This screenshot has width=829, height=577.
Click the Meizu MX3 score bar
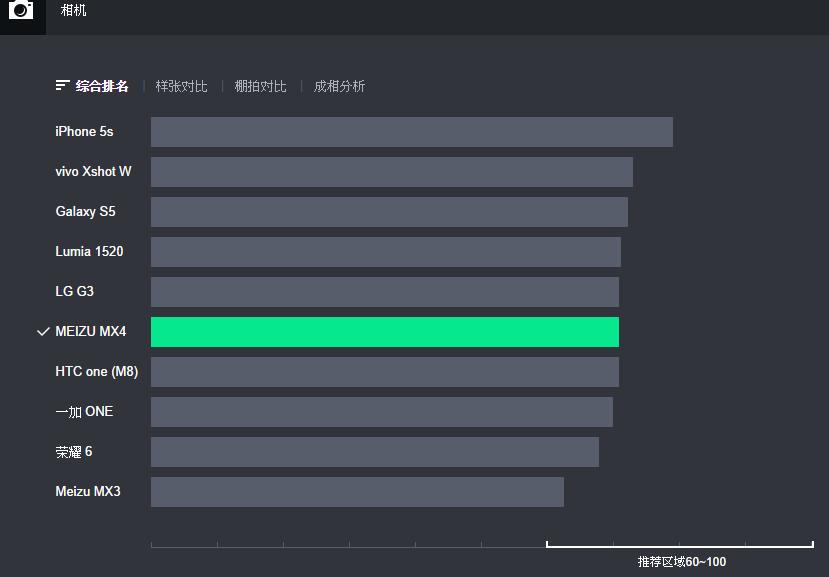[x=357, y=492]
